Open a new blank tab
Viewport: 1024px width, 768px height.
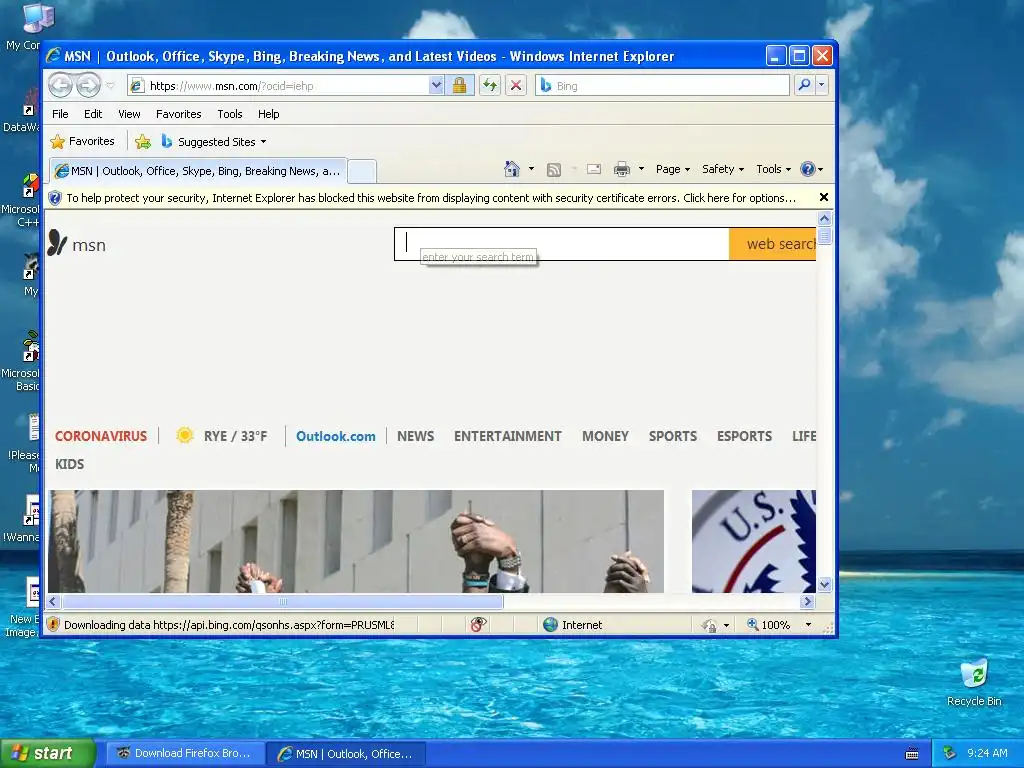pos(361,171)
